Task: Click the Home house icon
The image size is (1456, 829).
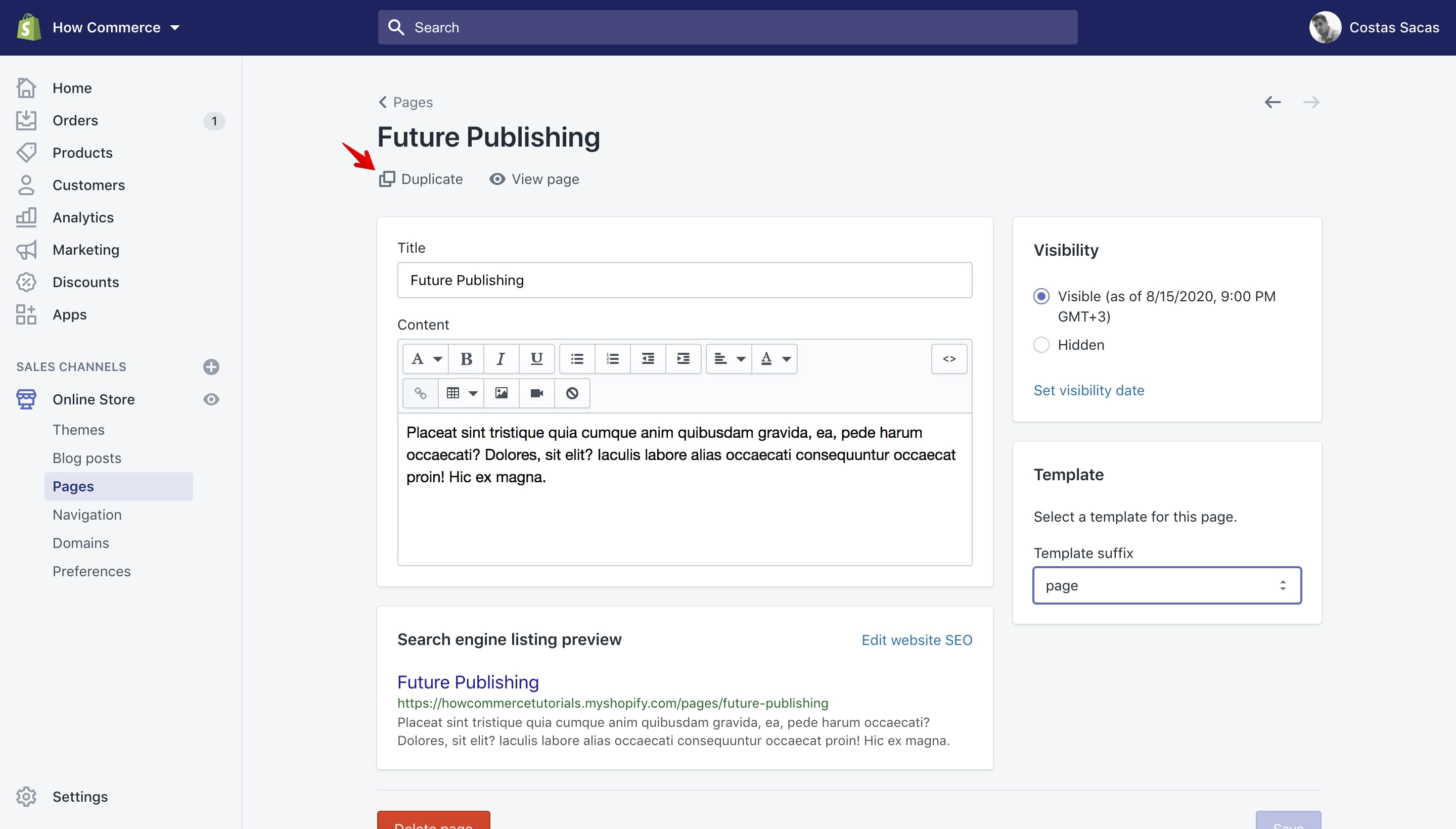Action: tap(26, 87)
